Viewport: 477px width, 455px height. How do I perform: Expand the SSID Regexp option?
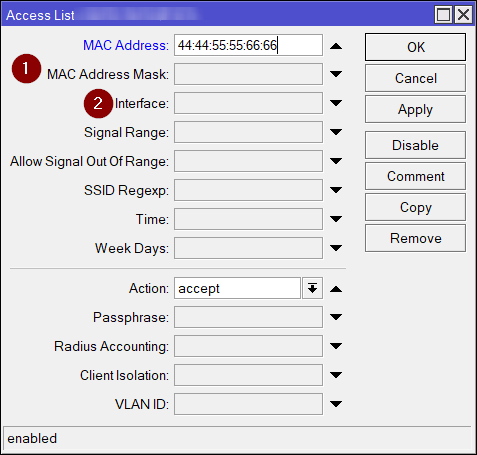[x=336, y=190]
